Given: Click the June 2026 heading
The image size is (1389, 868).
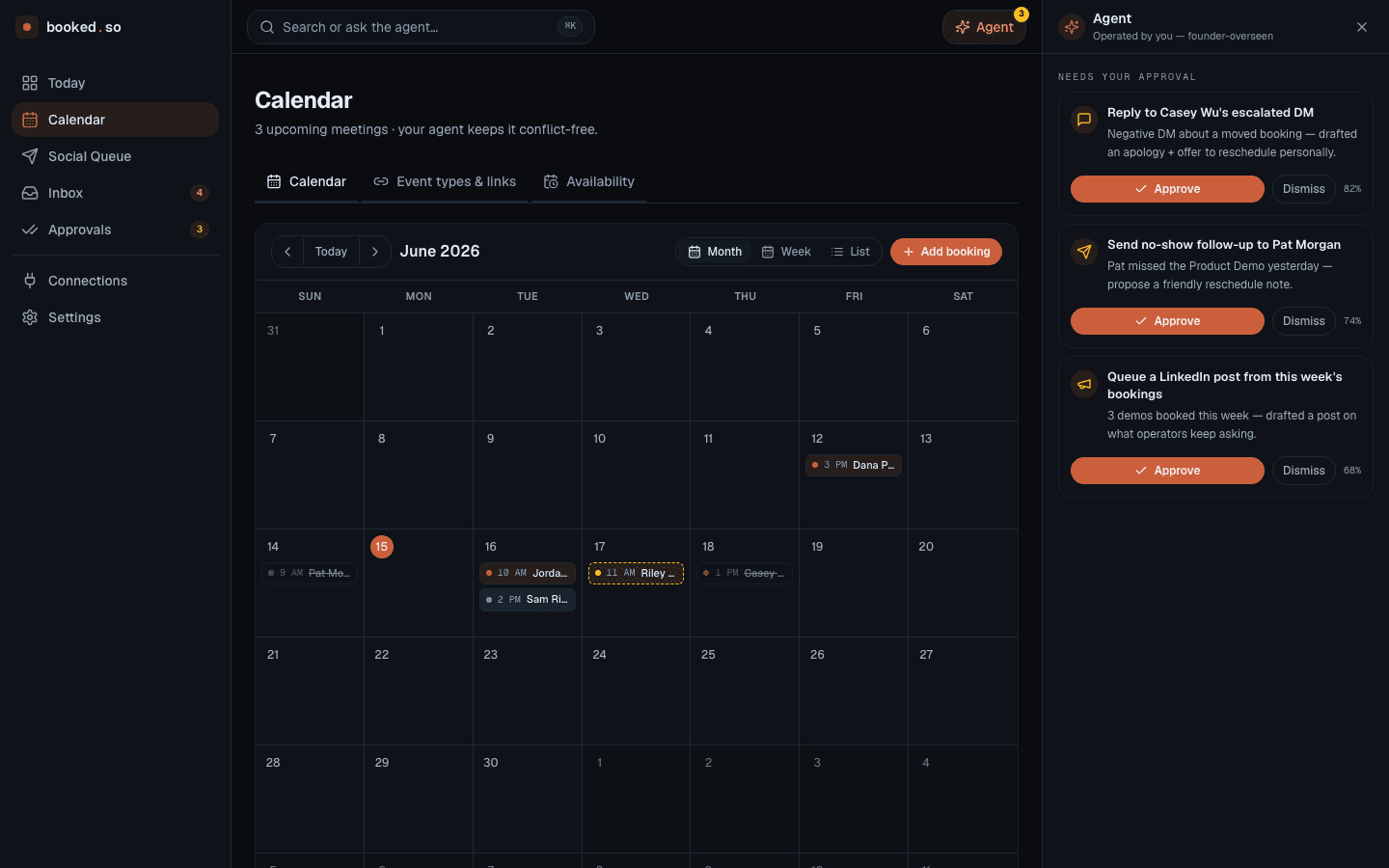Looking at the screenshot, I should [440, 252].
